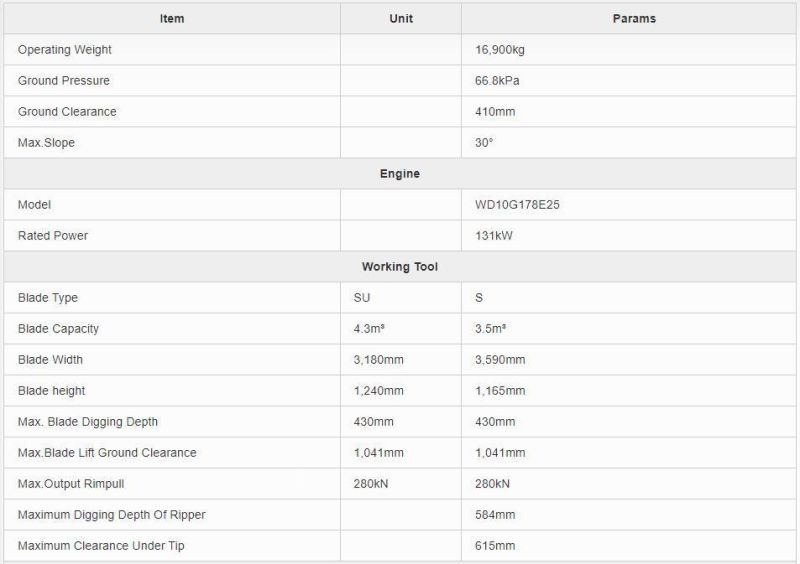Click the Item column header
This screenshot has width=800, height=564.
172,19
